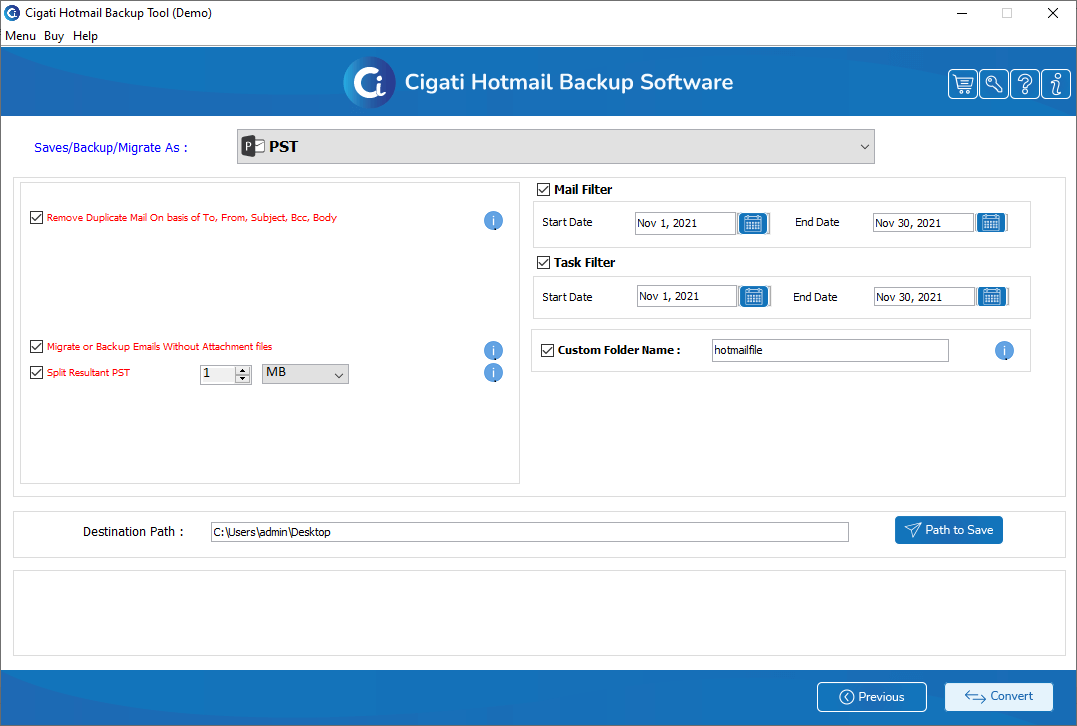This screenshot has height=726, width=1077.
Task: Open Task Filter start date calendar
Action: [754, 296]
